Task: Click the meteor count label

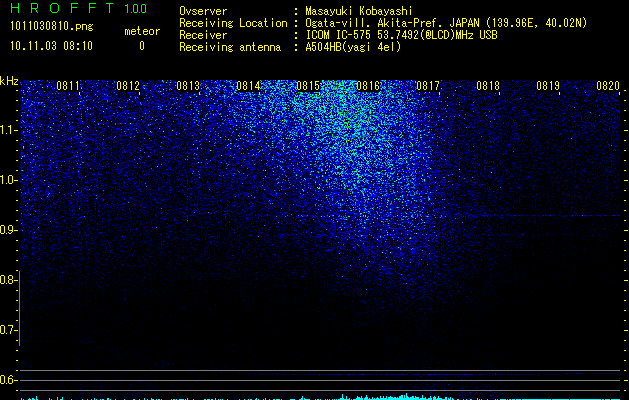Action: (142, 31)
